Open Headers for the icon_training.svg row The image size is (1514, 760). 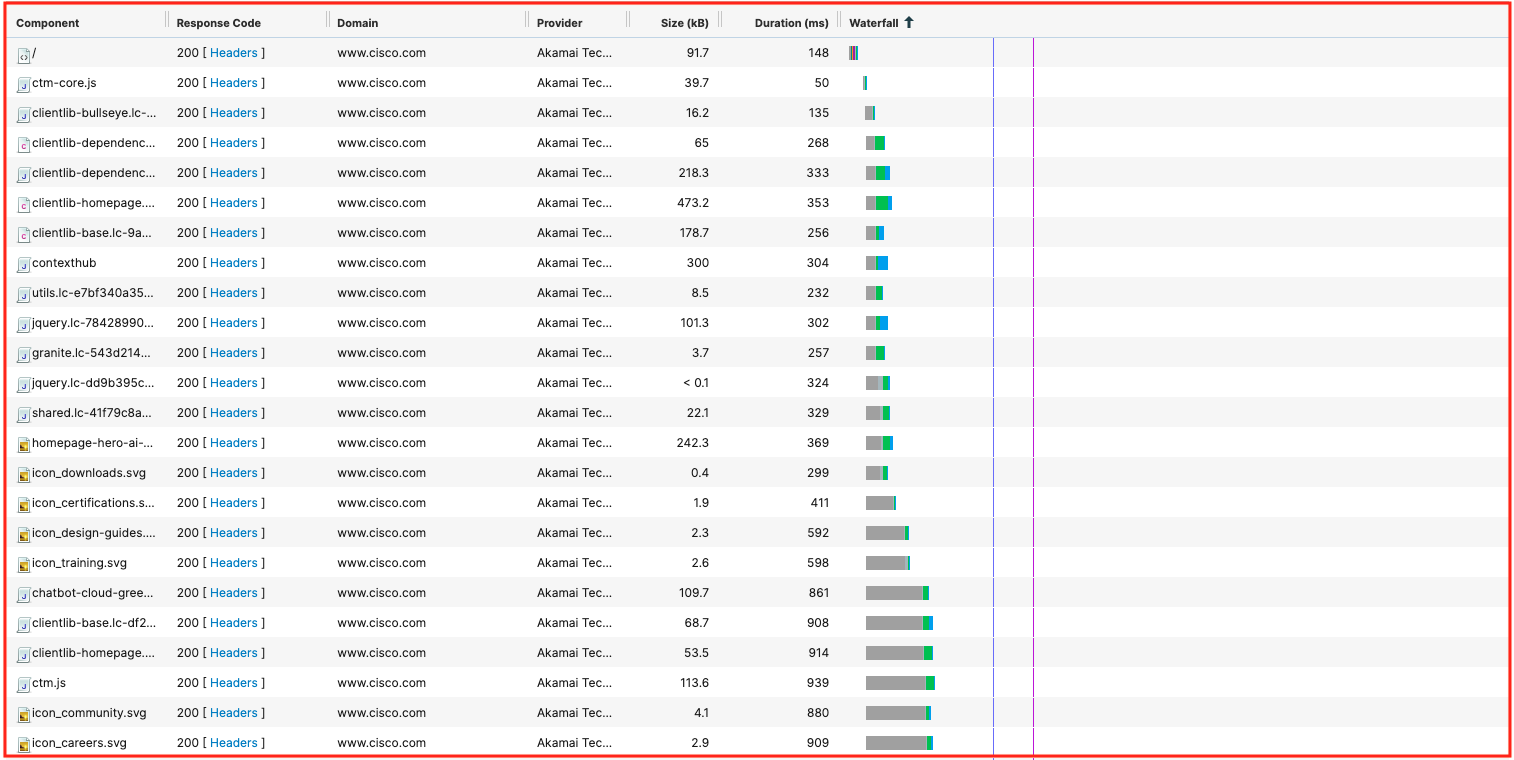click(234, 563)
